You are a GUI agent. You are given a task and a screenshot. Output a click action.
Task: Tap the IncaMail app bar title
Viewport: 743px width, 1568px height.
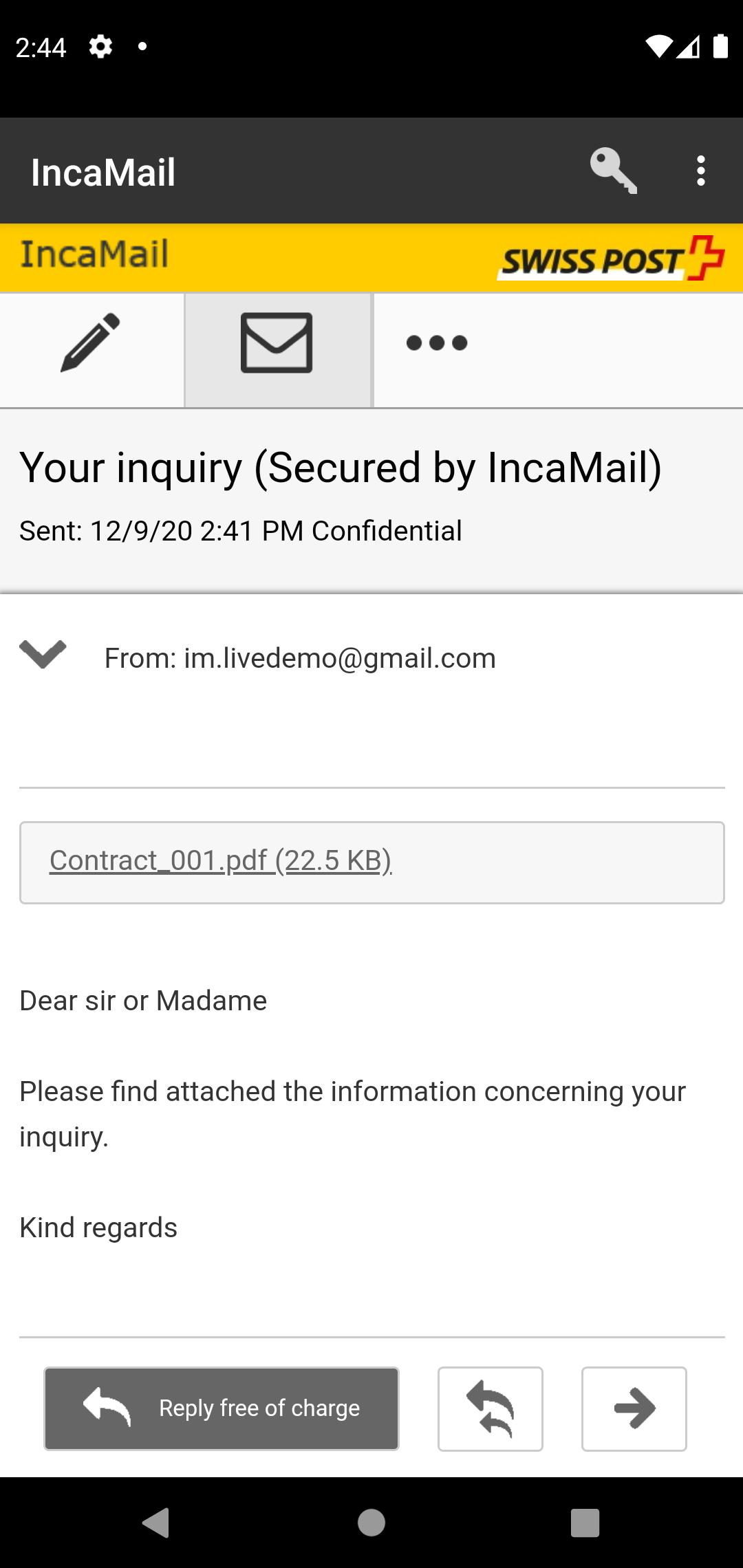pyautogui.click(x=103, y=172)
